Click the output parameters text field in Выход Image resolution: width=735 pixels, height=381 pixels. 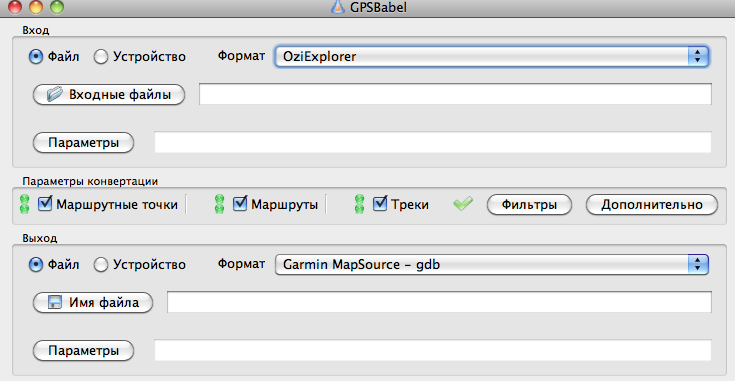coord(433,351)
